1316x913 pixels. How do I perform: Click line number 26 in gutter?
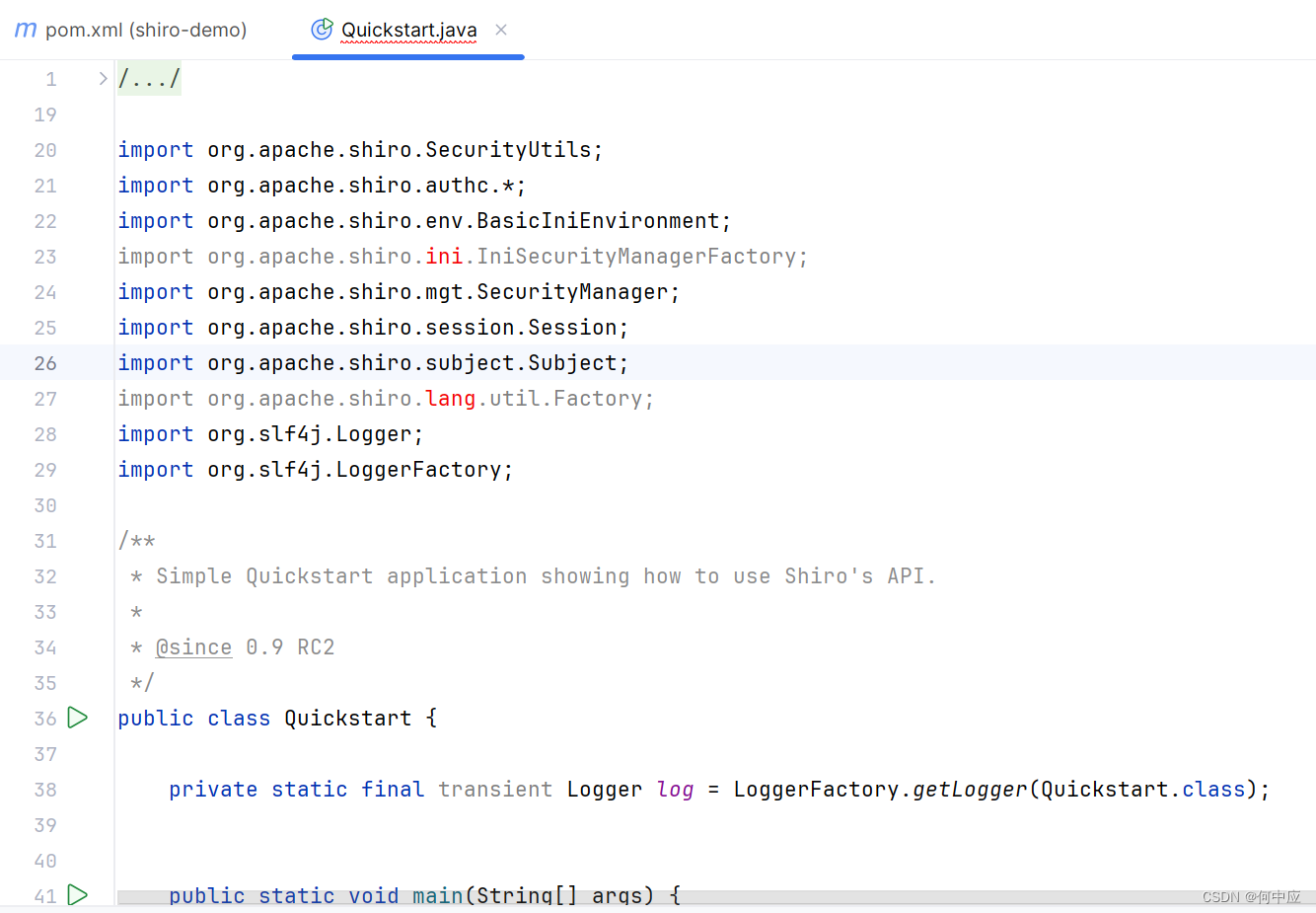[x=45, y=363]
